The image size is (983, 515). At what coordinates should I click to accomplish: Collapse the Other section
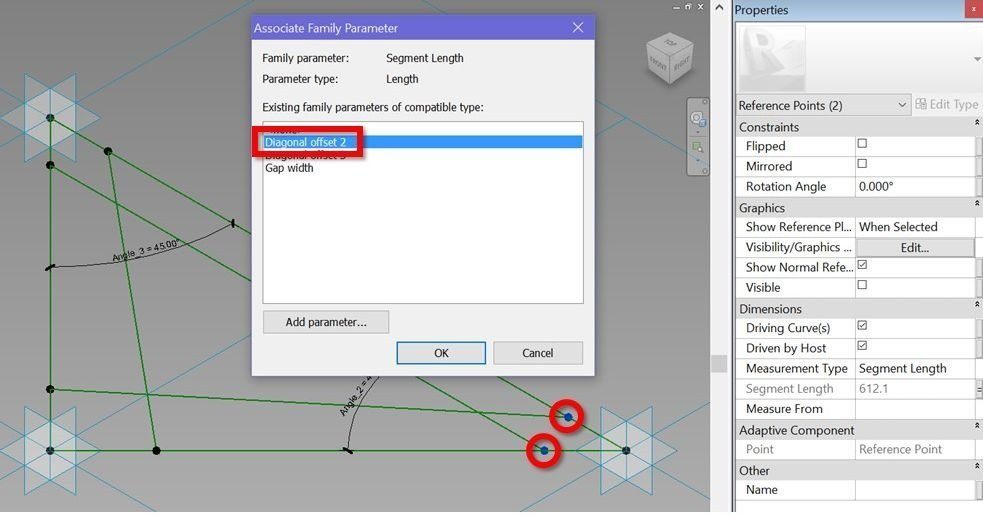coord(977,467)
